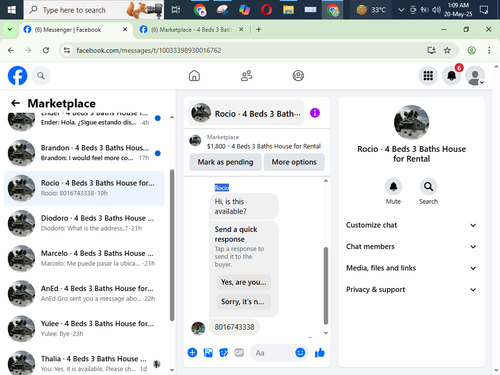Open the Opera browser in taskbar

(266, 10)
